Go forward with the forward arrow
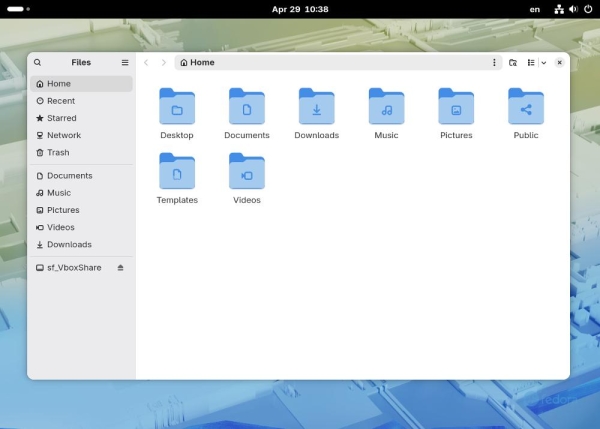Screen dimensions: 600x429 [164, 62]
